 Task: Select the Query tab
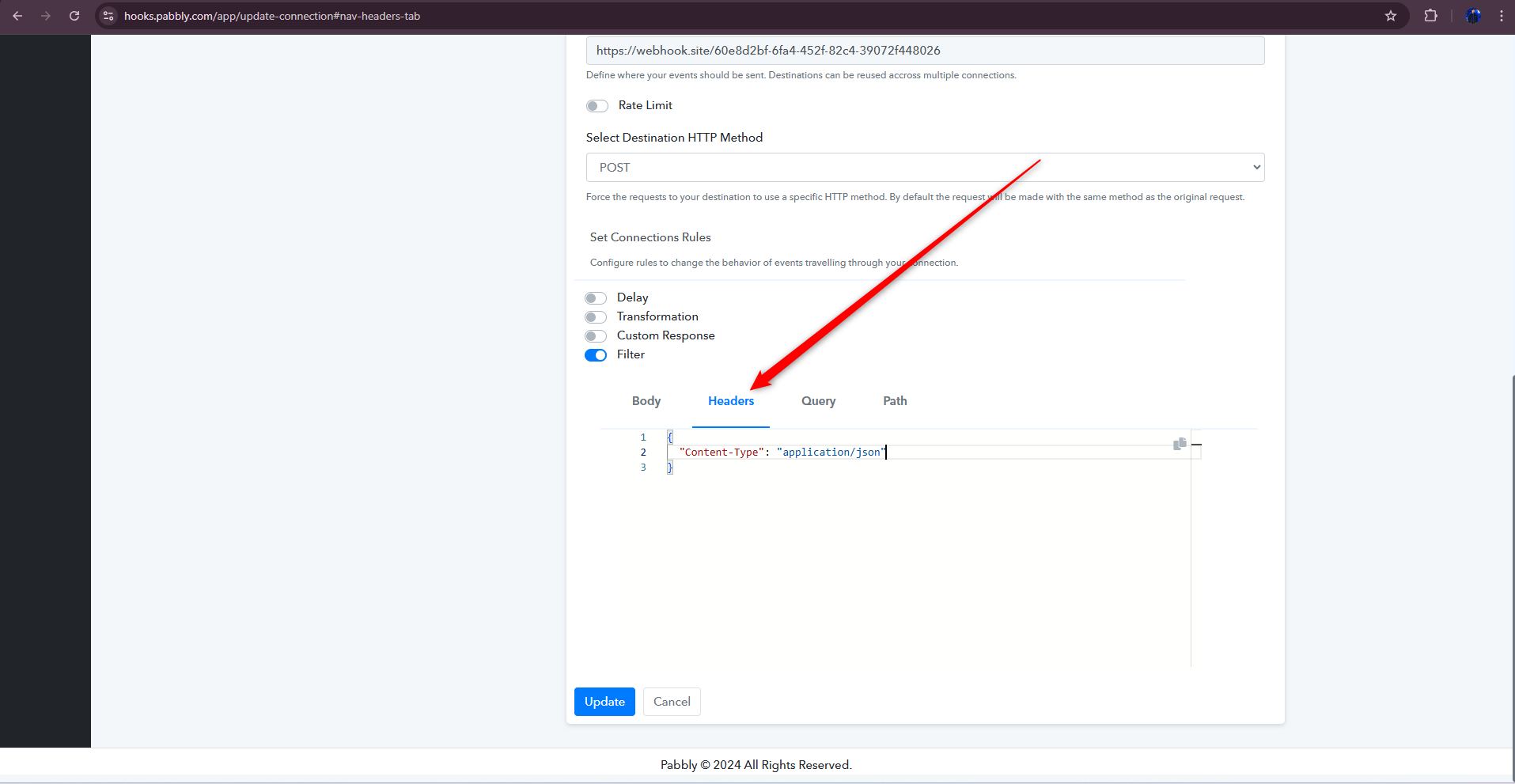click(818, 401)
